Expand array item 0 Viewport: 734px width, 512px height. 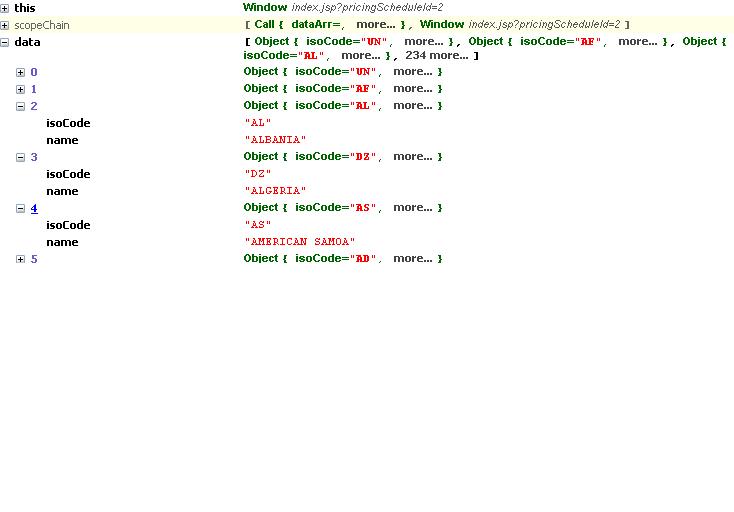point(21,72)
